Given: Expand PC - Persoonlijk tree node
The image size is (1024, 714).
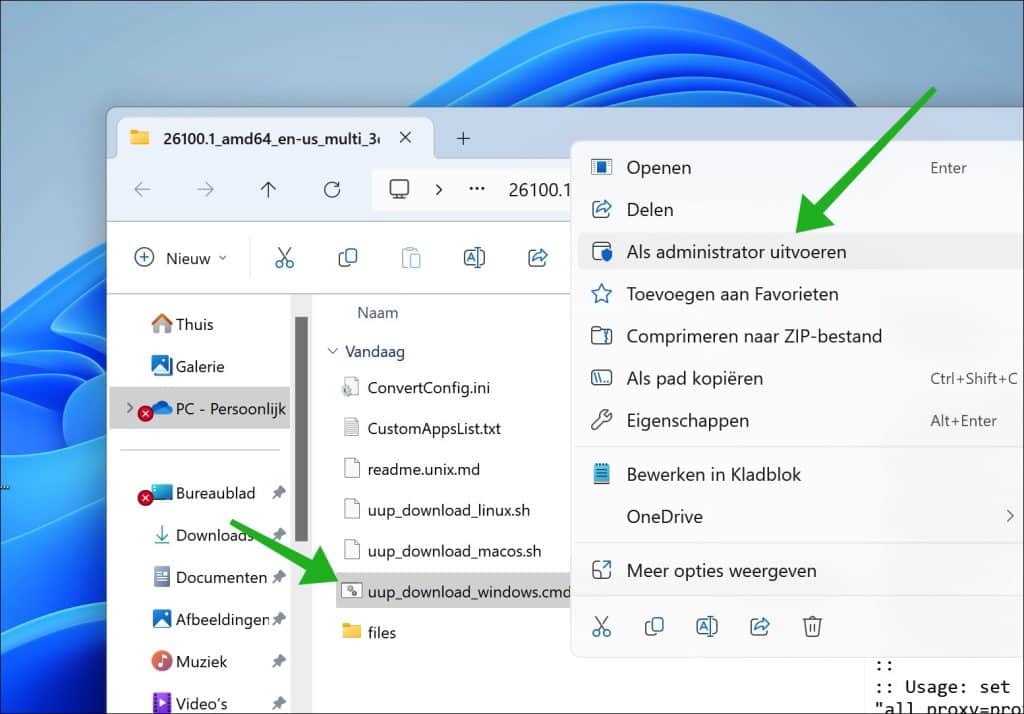Looking at the screenshot, I should click(129, 408).
